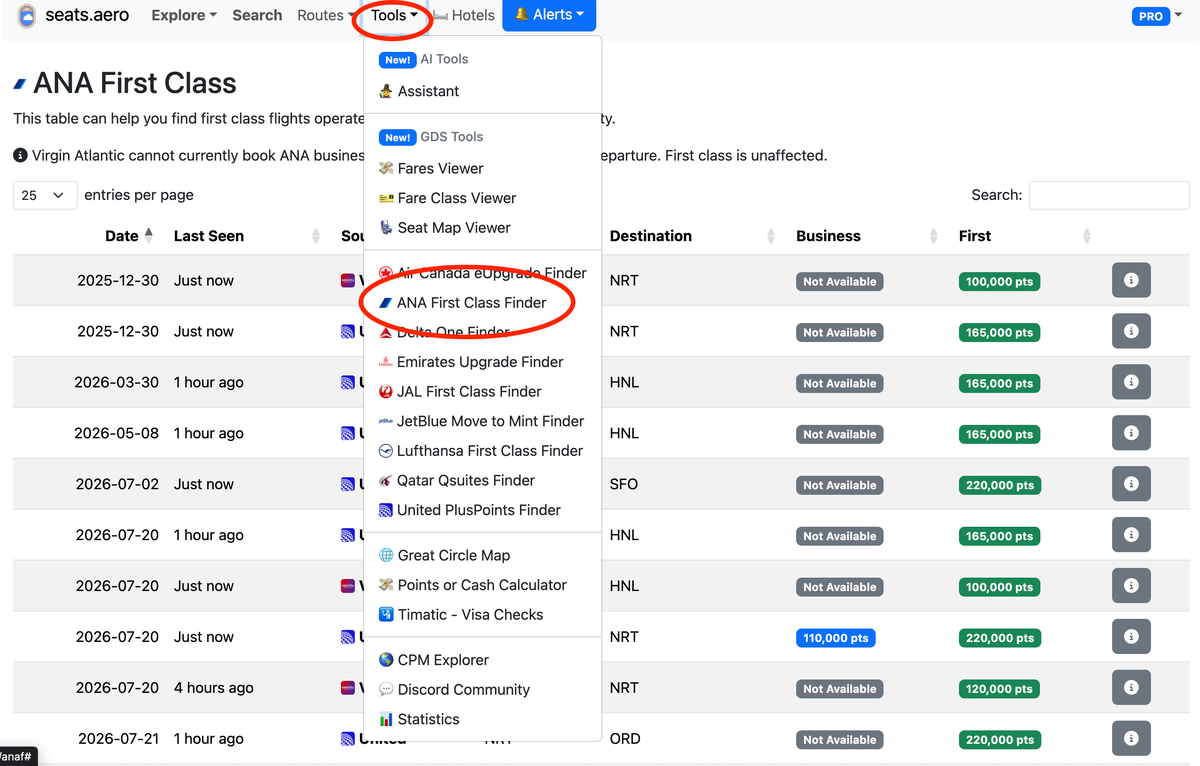Click the ANA First Class page heading
This screenshot has height=766, width=1200.
pos(135,83)
